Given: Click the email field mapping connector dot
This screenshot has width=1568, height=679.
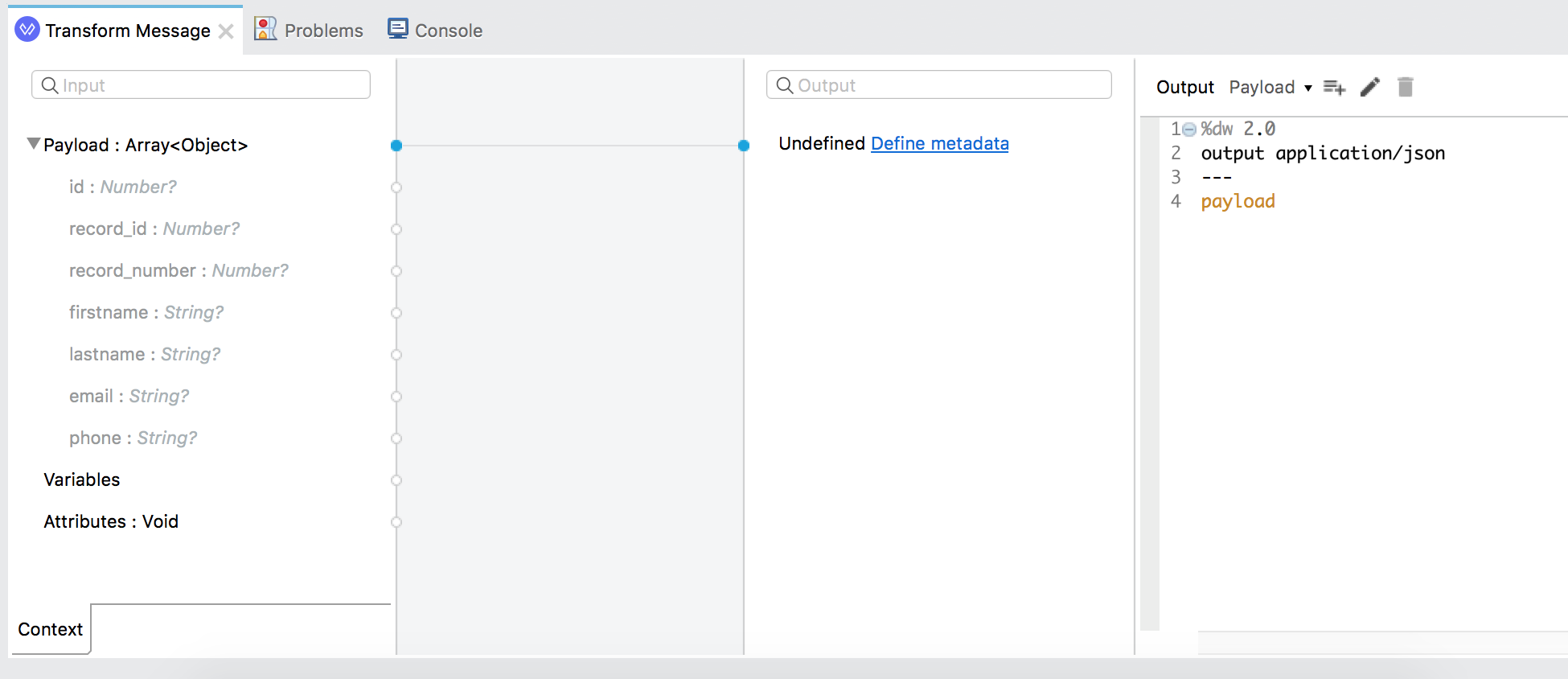Looking at the screenshot, I should tap(396, 397).
